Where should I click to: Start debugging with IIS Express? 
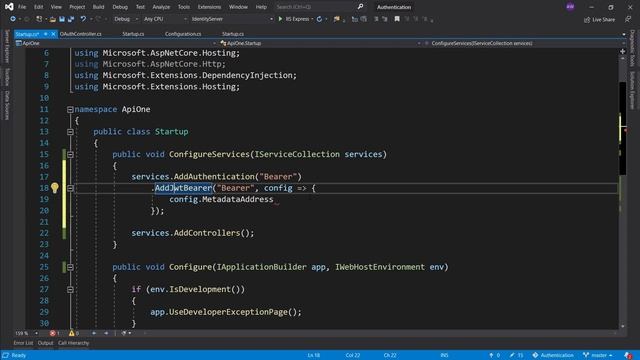294,19
